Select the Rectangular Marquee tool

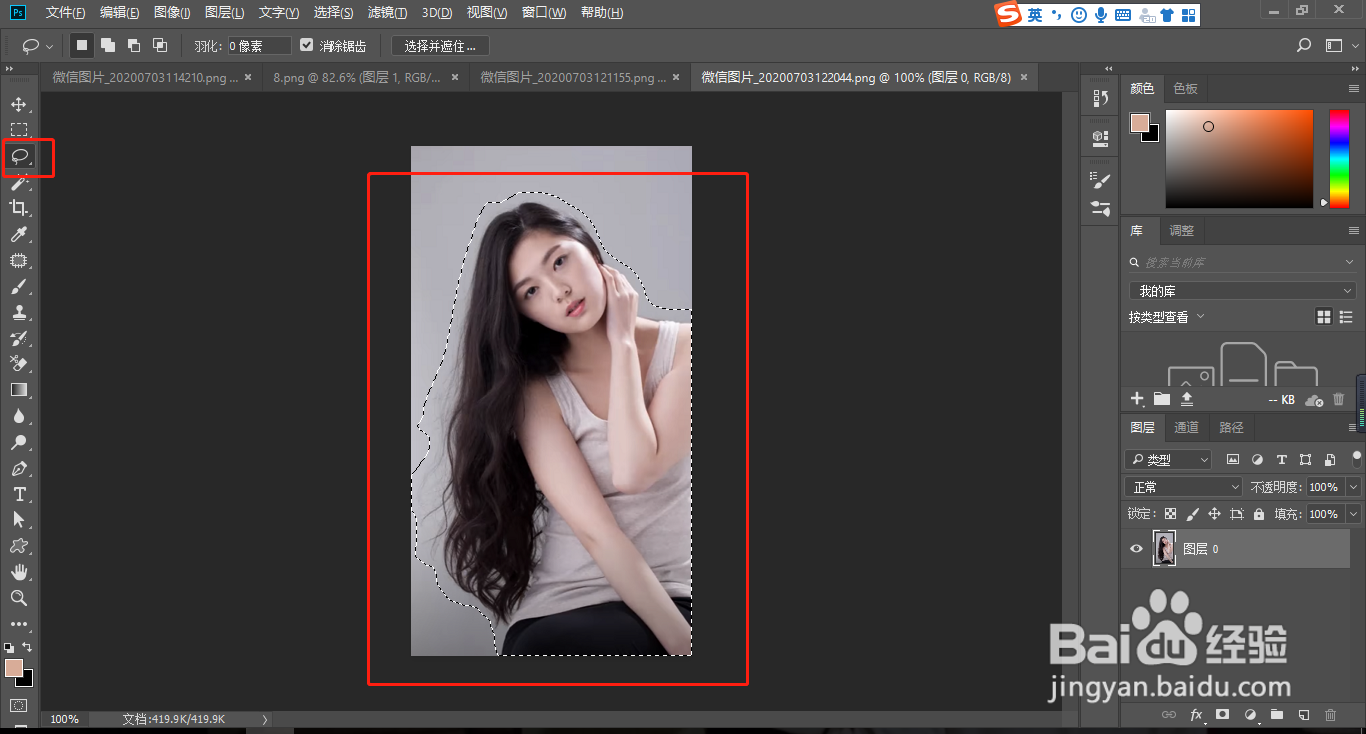click(x=18, y=130)
